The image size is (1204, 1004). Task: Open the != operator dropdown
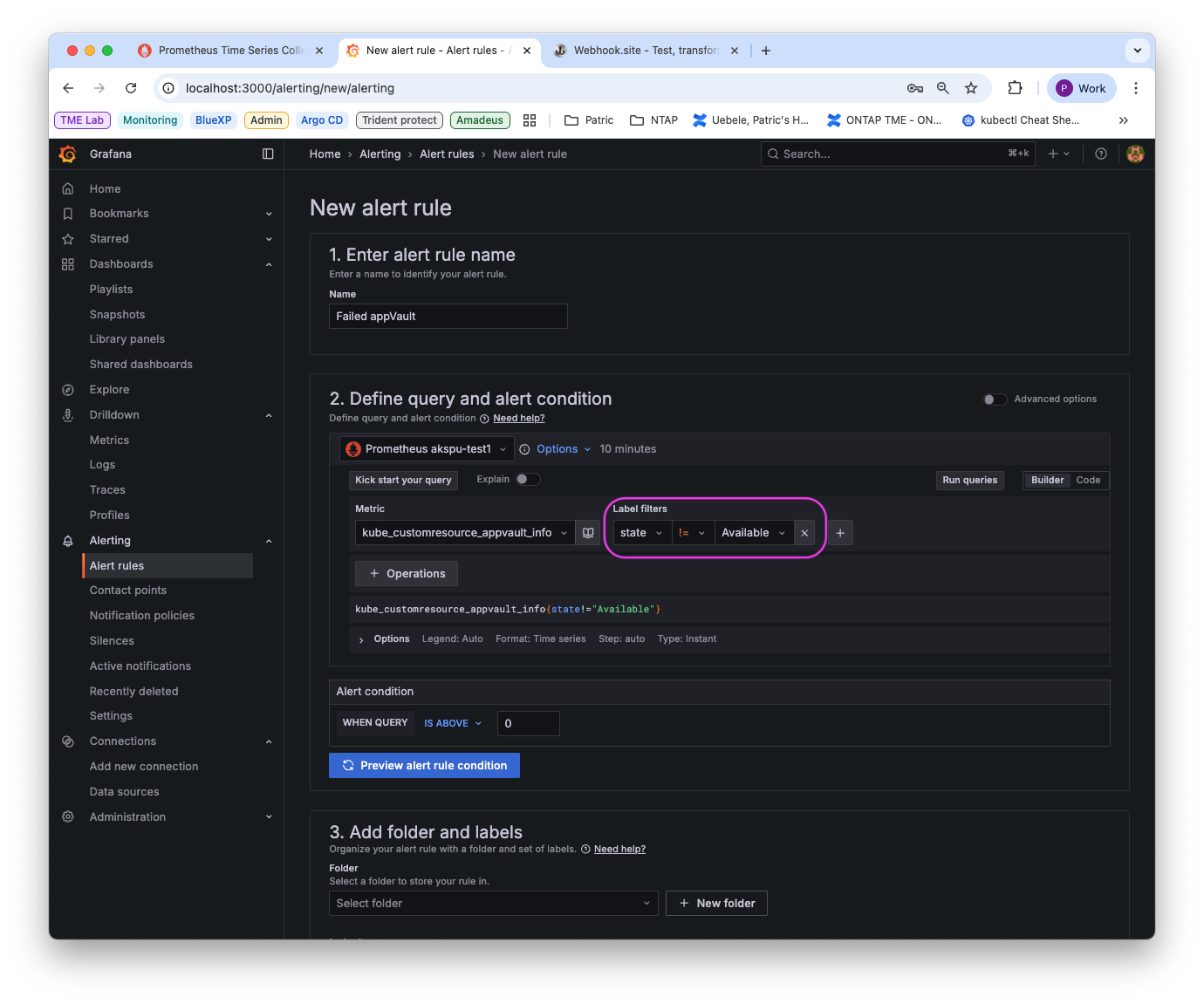[693, 533]
